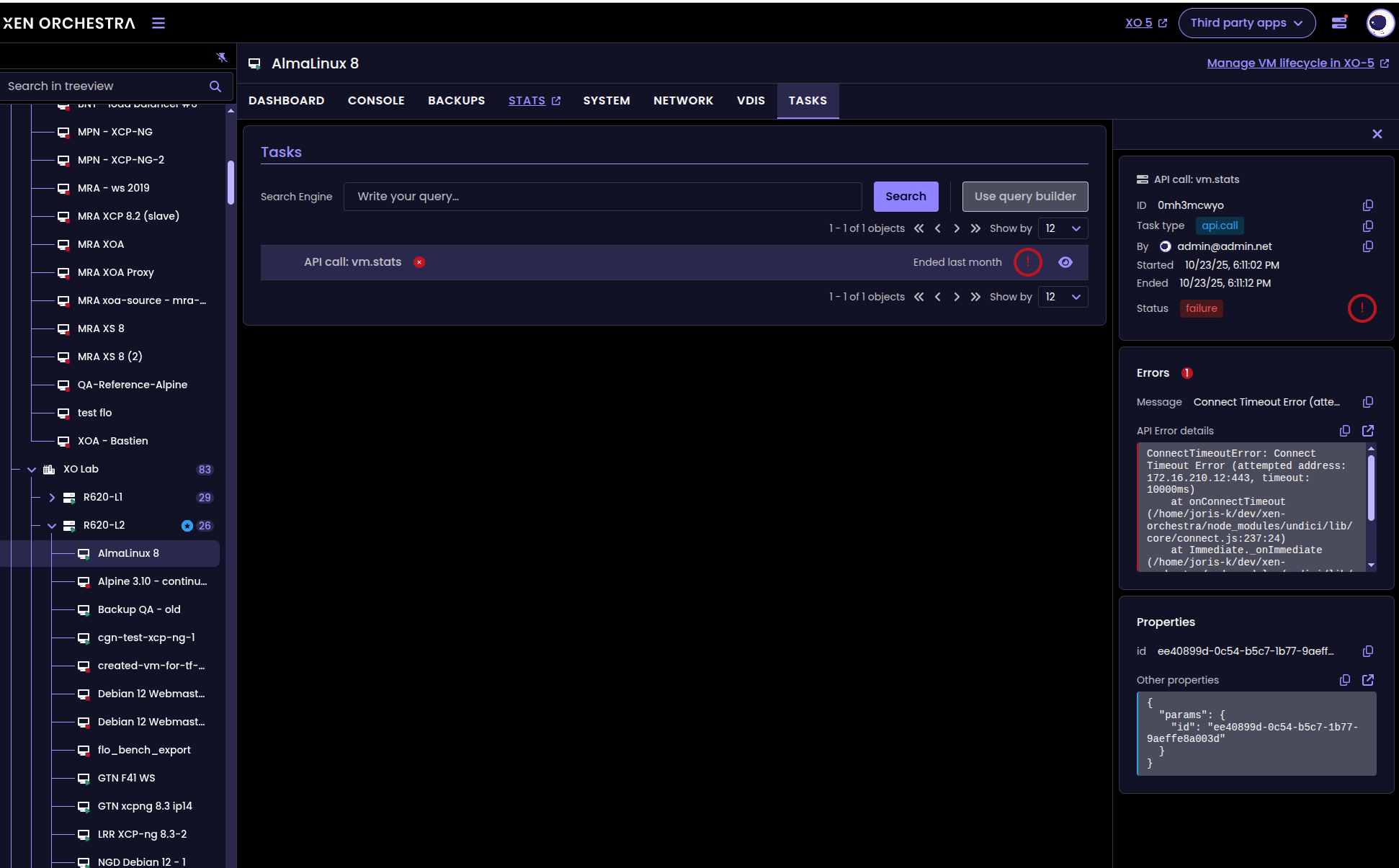Copy the task ID value
1399x868 pixels.
[1367, 205]
